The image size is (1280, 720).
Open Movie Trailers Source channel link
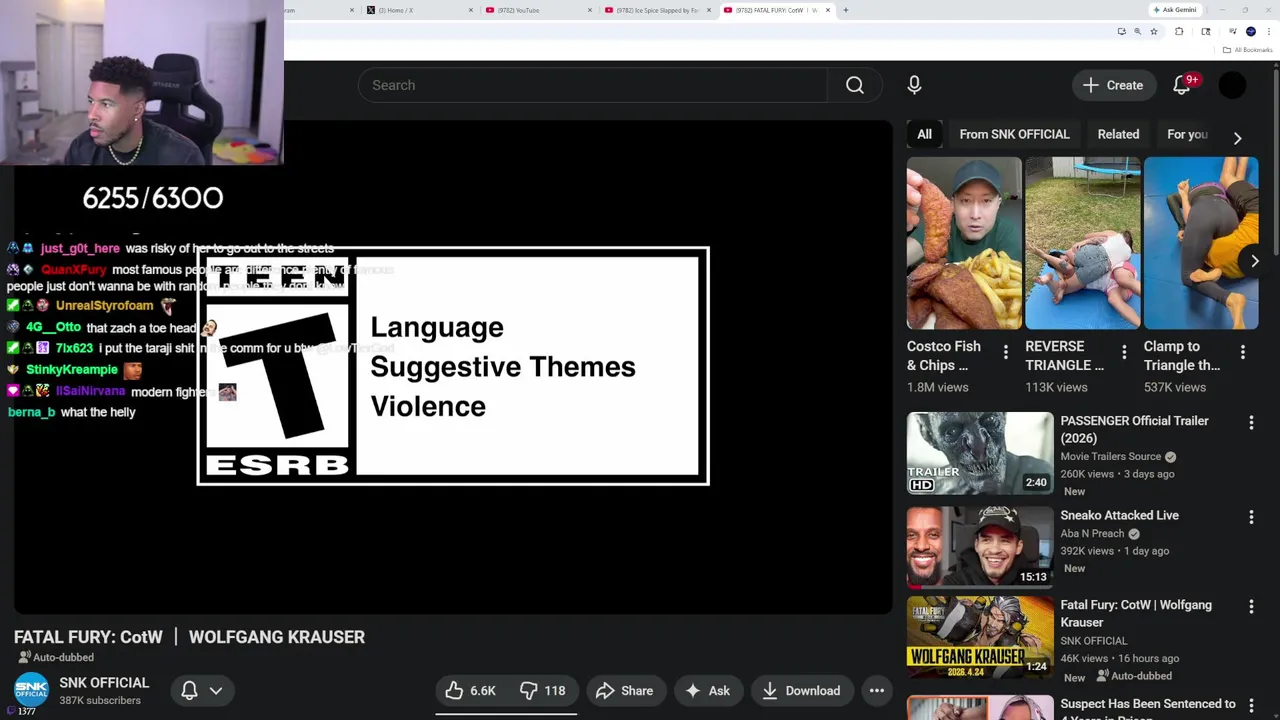point(1110,456)
